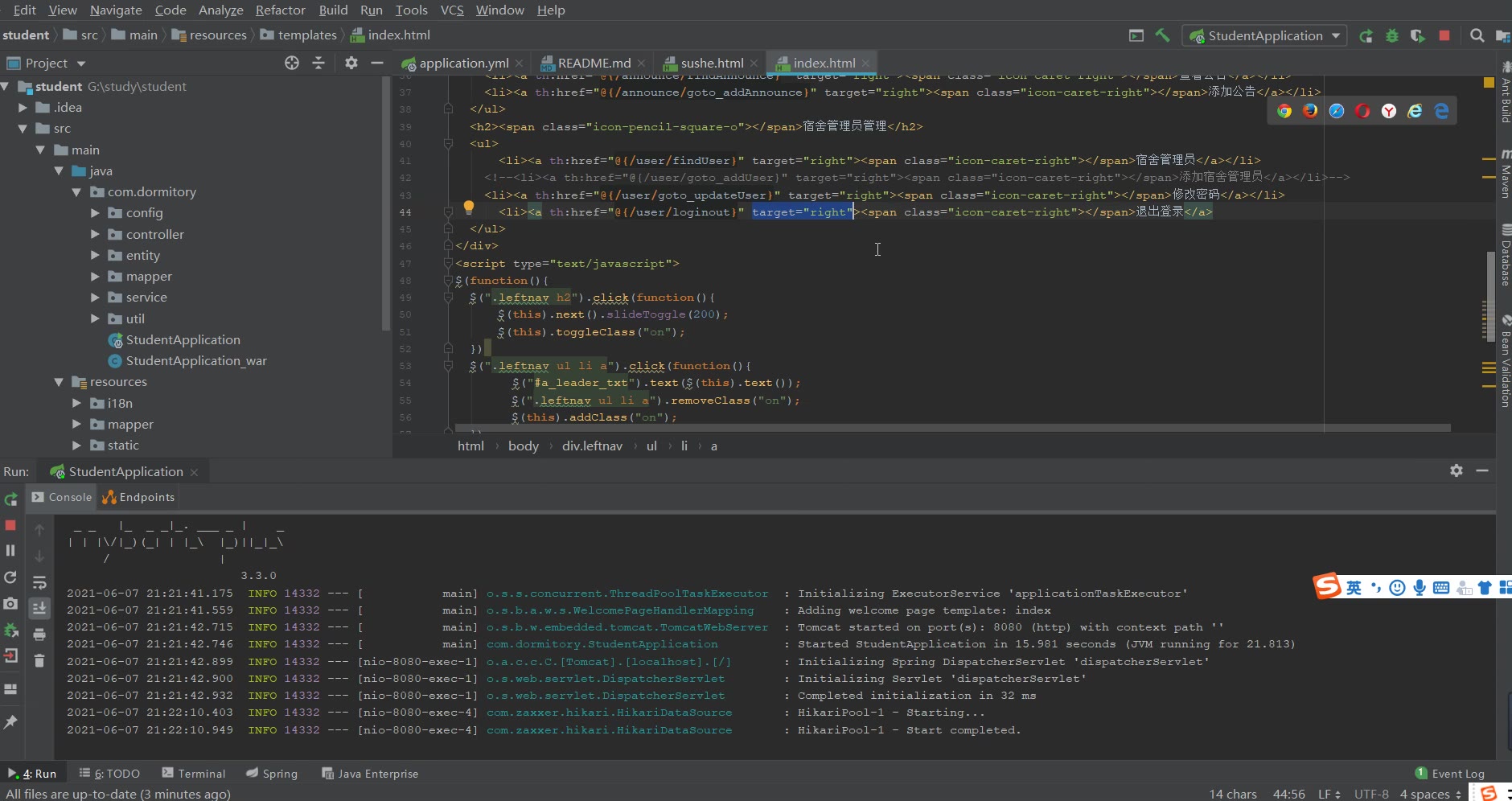Stop the application with red square in top toolbar
Viewport: 1512px width, 801px height.
(1444, 35)
